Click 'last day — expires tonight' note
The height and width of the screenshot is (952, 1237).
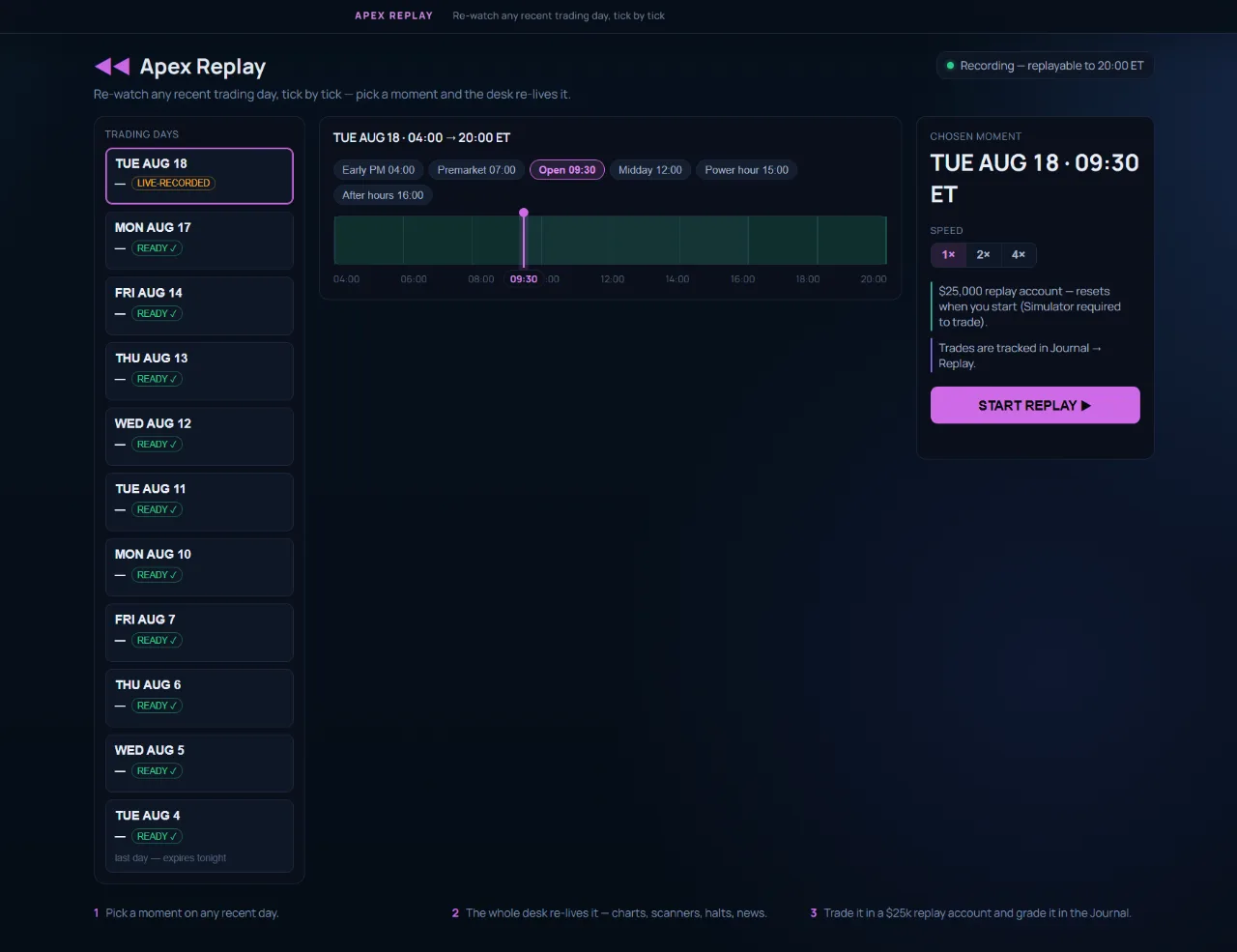click(x=170, y=858)
